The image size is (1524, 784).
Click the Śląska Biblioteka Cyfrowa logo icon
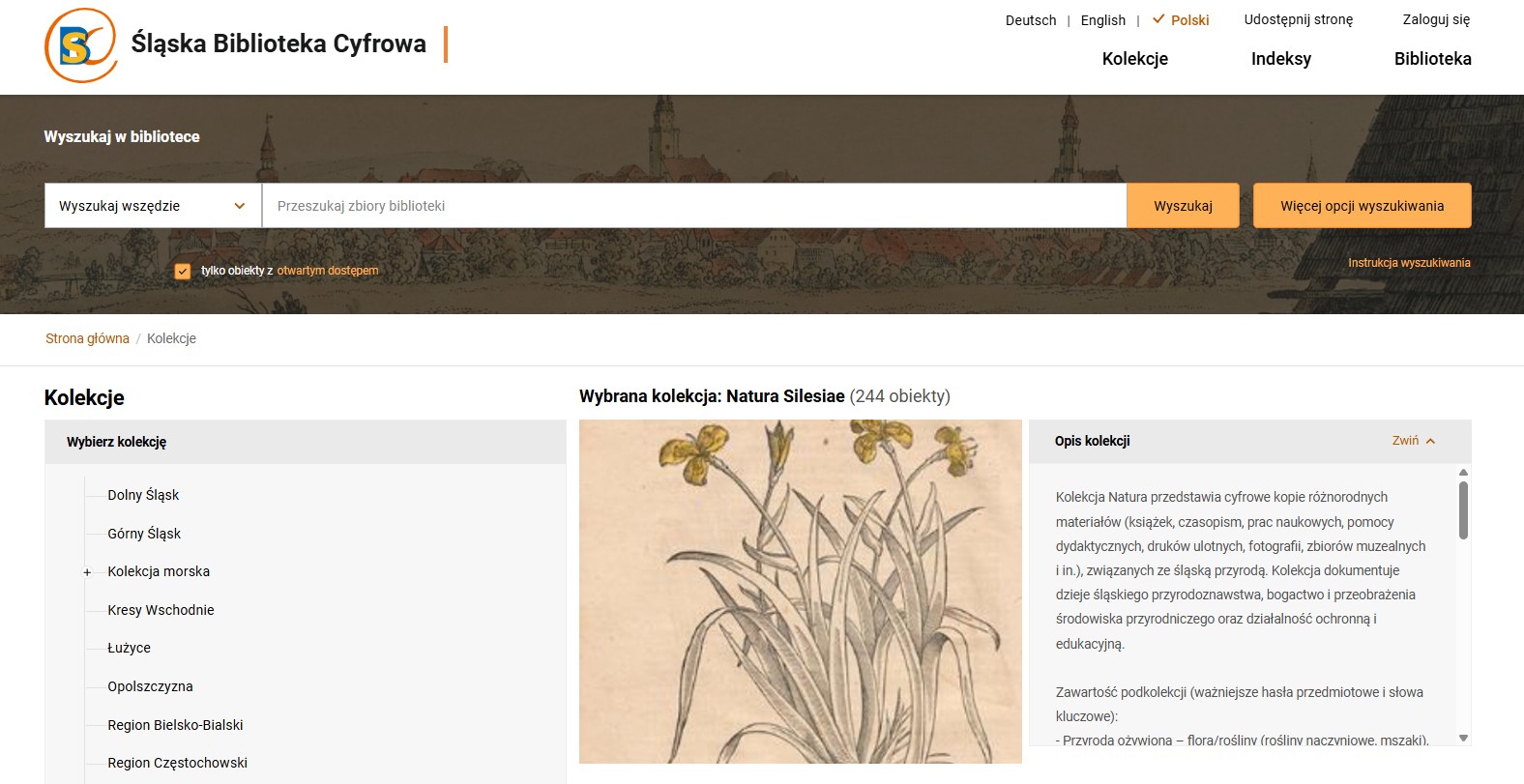point(81,45)
